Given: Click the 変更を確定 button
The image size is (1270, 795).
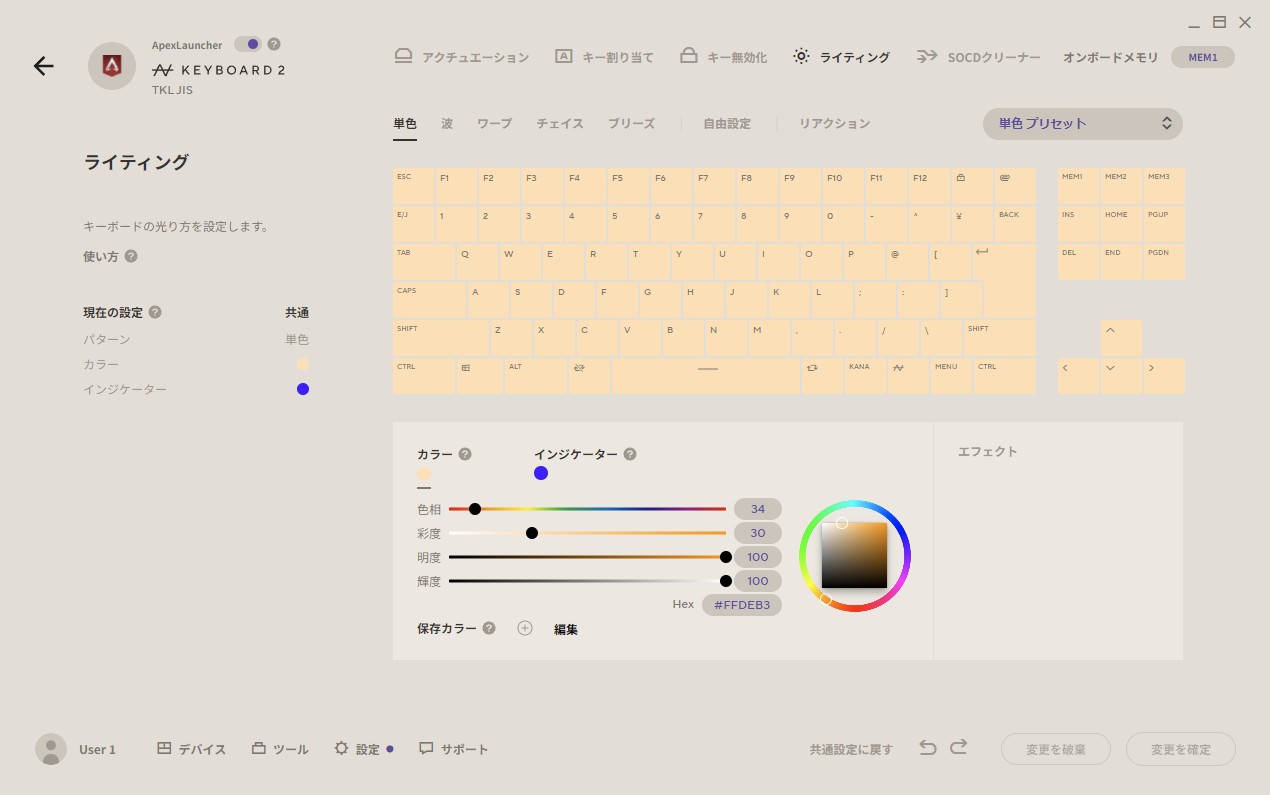Looking at the screenshot, I should point(1180,748).
